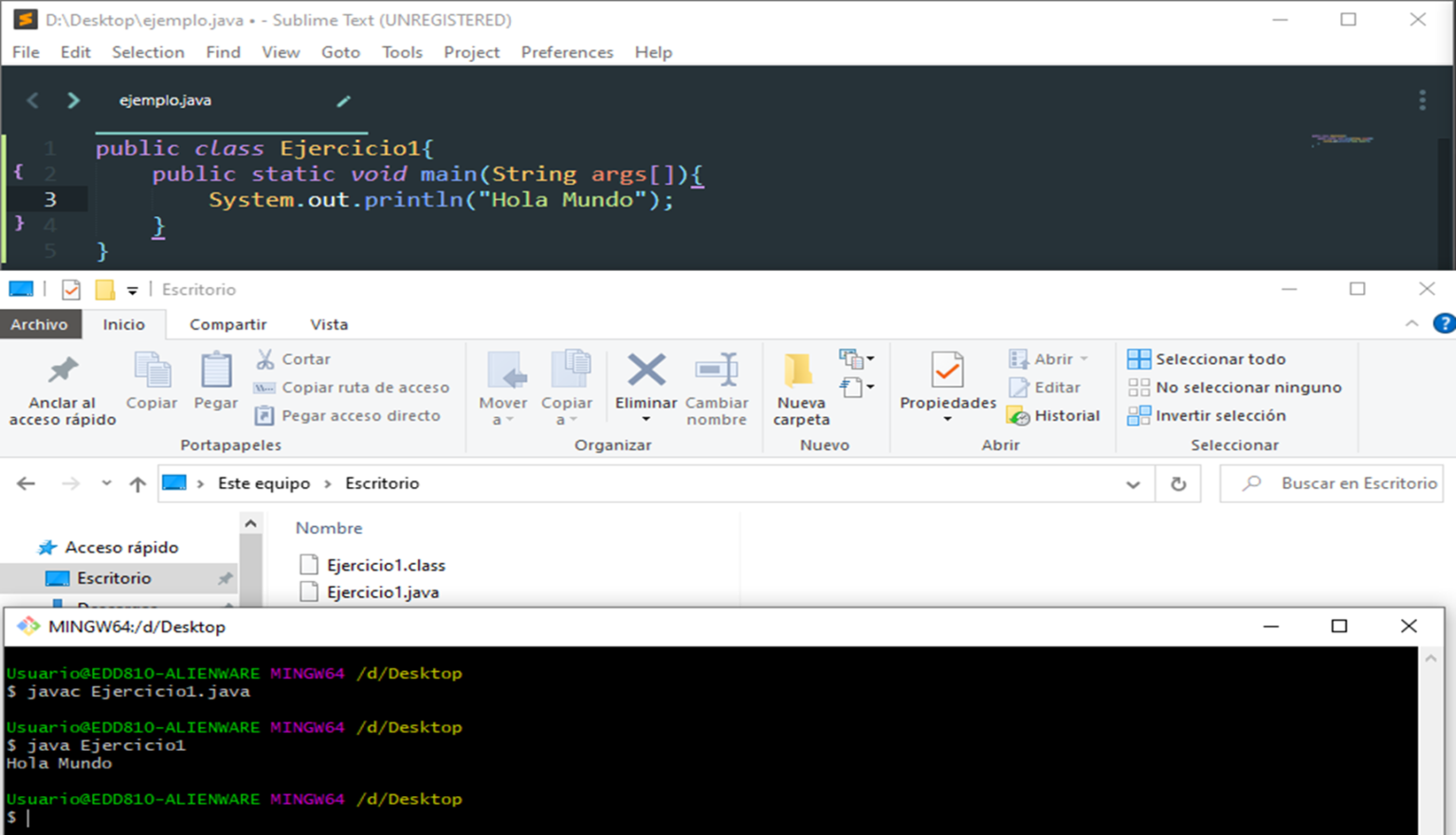Image resolution: width=1456 pixels, height=835 pixels.
Task: Open the address bar dropdown chevron
Action: [1133, 483]
